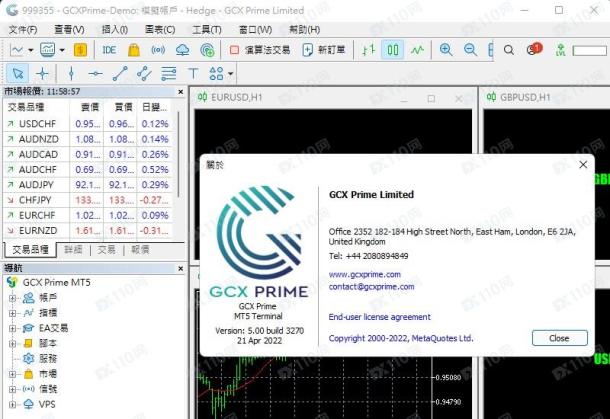Open dropdown arrow beside the profiles monitor icon
Image resolution: width=610 pixels, height=419 pixels.
tap(62, 50)
